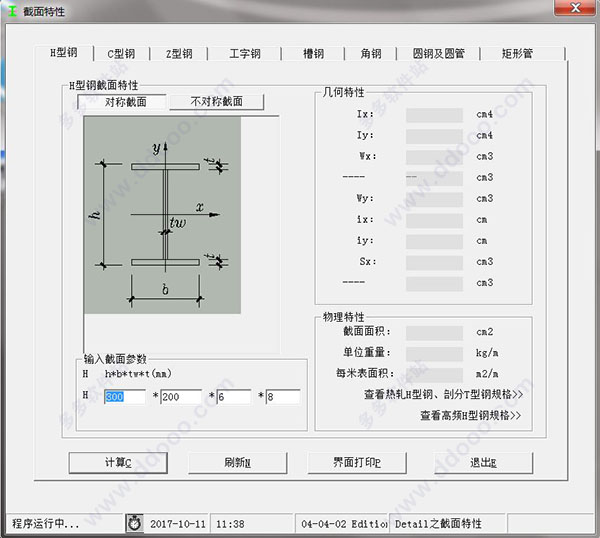Click the Wx result field
This screenshot has width=600, height=538.
[x=434, y=157]
